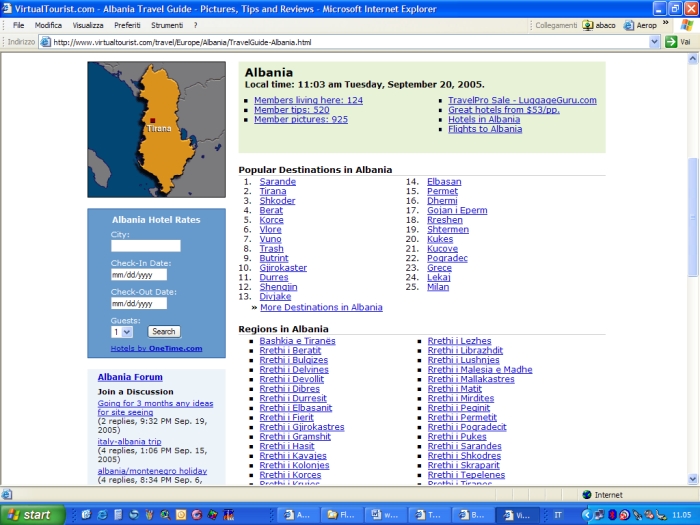Switch to the 'B...' taskbar window
Viewport: 700px width, 525px height.
(x=473, y=515)
